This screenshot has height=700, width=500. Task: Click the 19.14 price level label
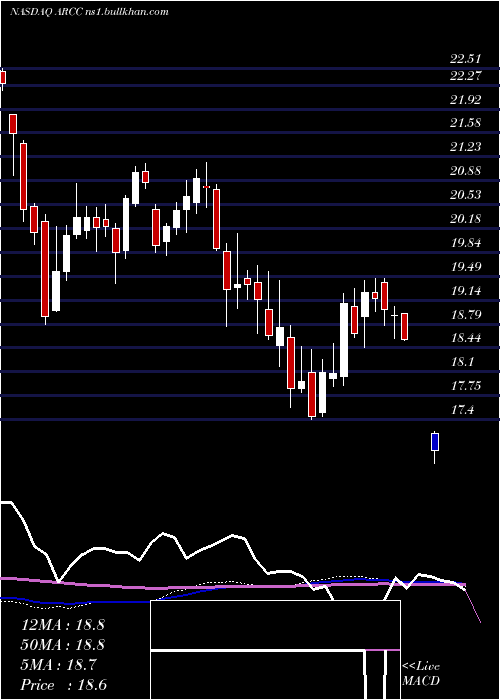(466, 292)
